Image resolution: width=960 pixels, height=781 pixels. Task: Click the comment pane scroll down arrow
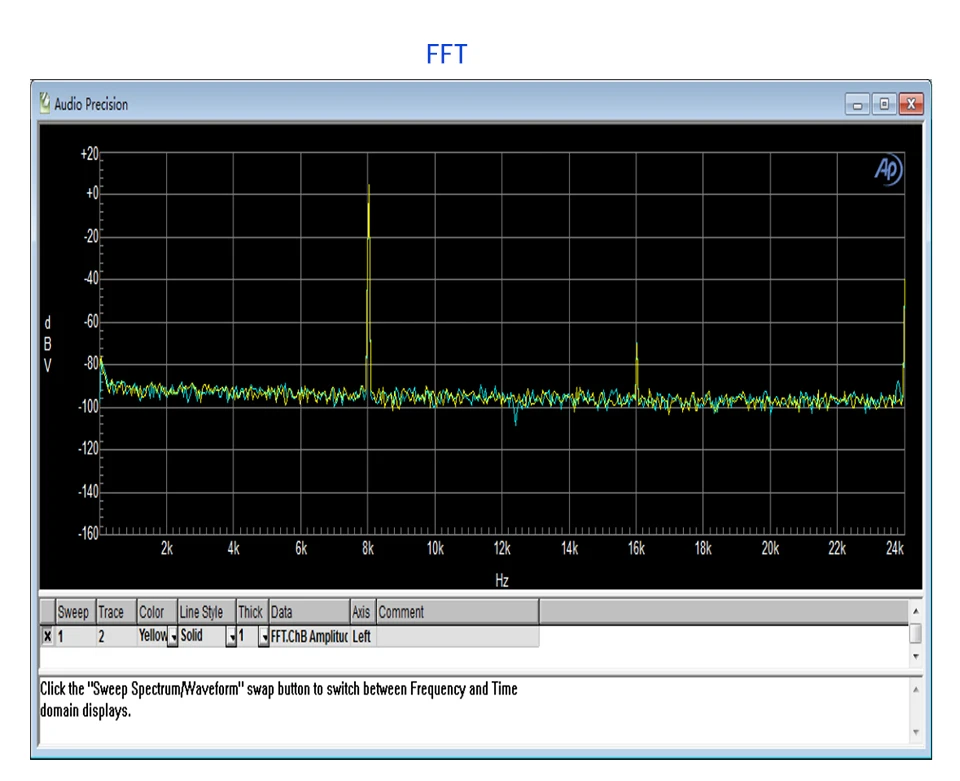point(916,732)
